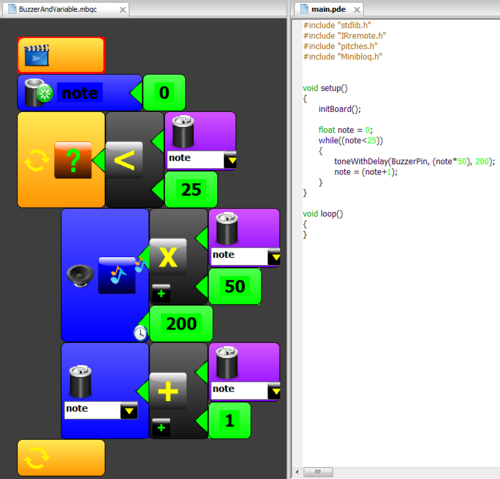Screen dimensions: 500x479
Task: Click the clapperboard start block icon
Action: pyautogui.click(x=37, y=55)
